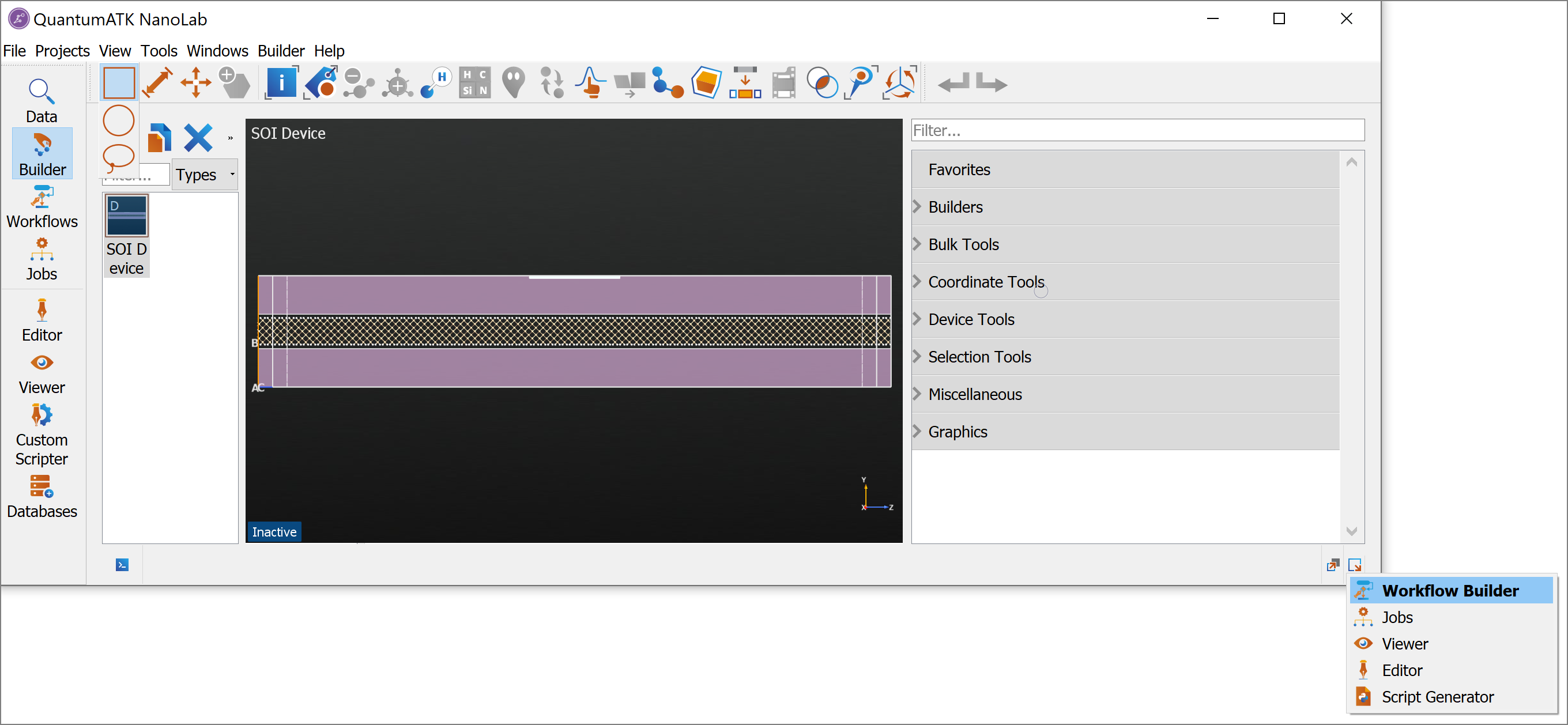Open Databases in the left sidebar
The image size is (1568, 725).
point(42,497)
